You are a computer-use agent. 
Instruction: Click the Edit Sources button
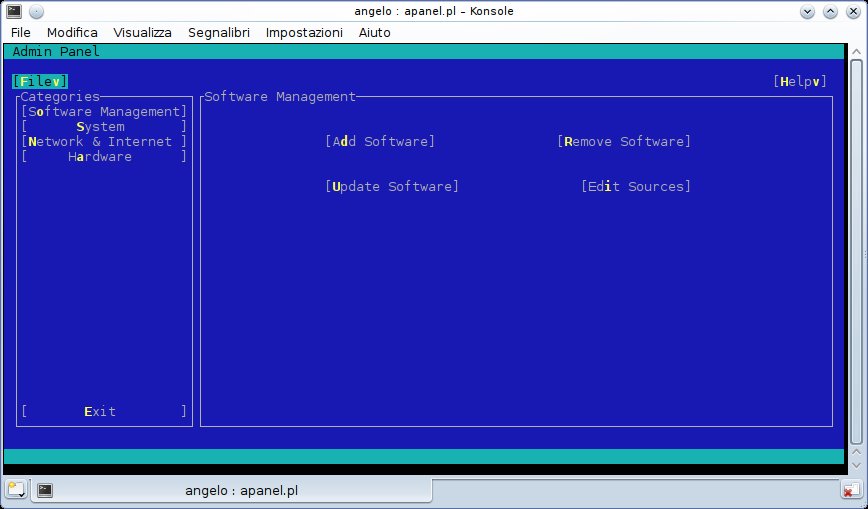pyautogui.click(x=636, y=186)
